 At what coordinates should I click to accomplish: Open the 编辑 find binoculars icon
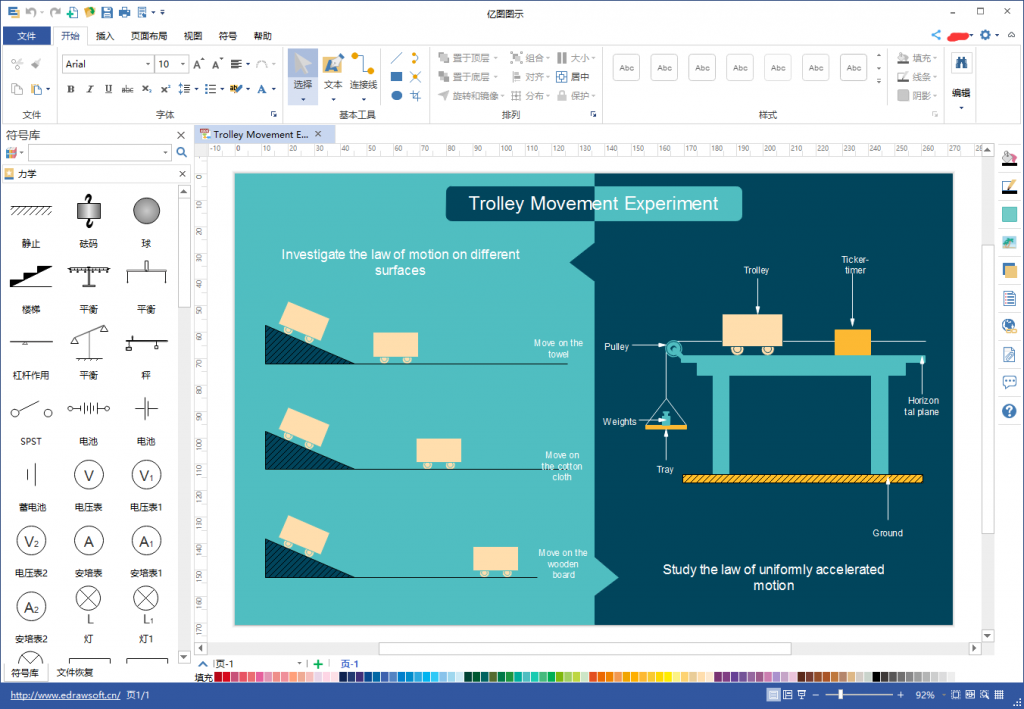click(961, 63)
